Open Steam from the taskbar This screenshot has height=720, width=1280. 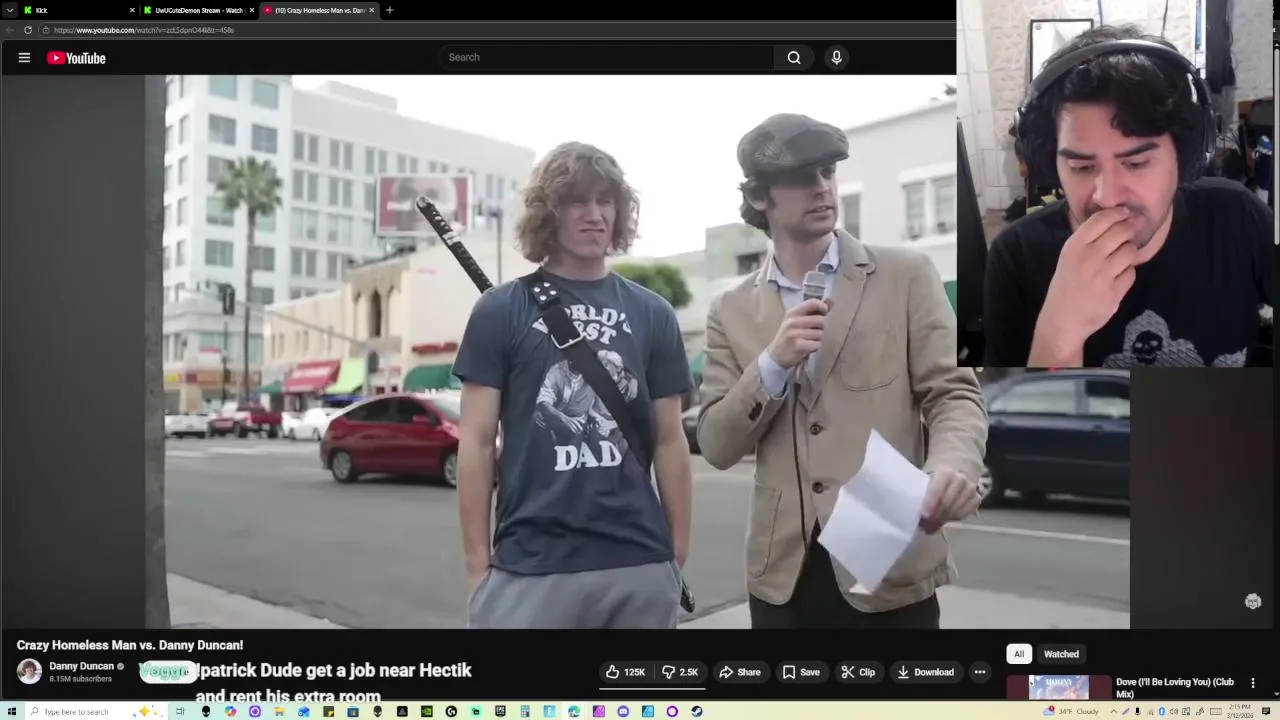(x=696, y=711)
